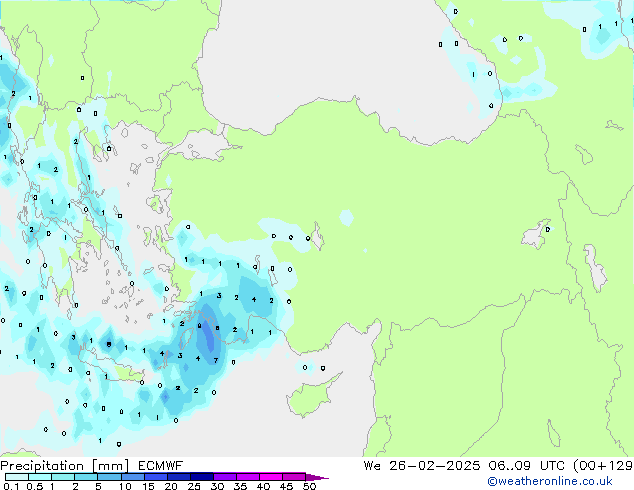Click the 1–2 mm legend color swatch
Viewport: 634px width, 490px height.
click(x=63, y=477)
